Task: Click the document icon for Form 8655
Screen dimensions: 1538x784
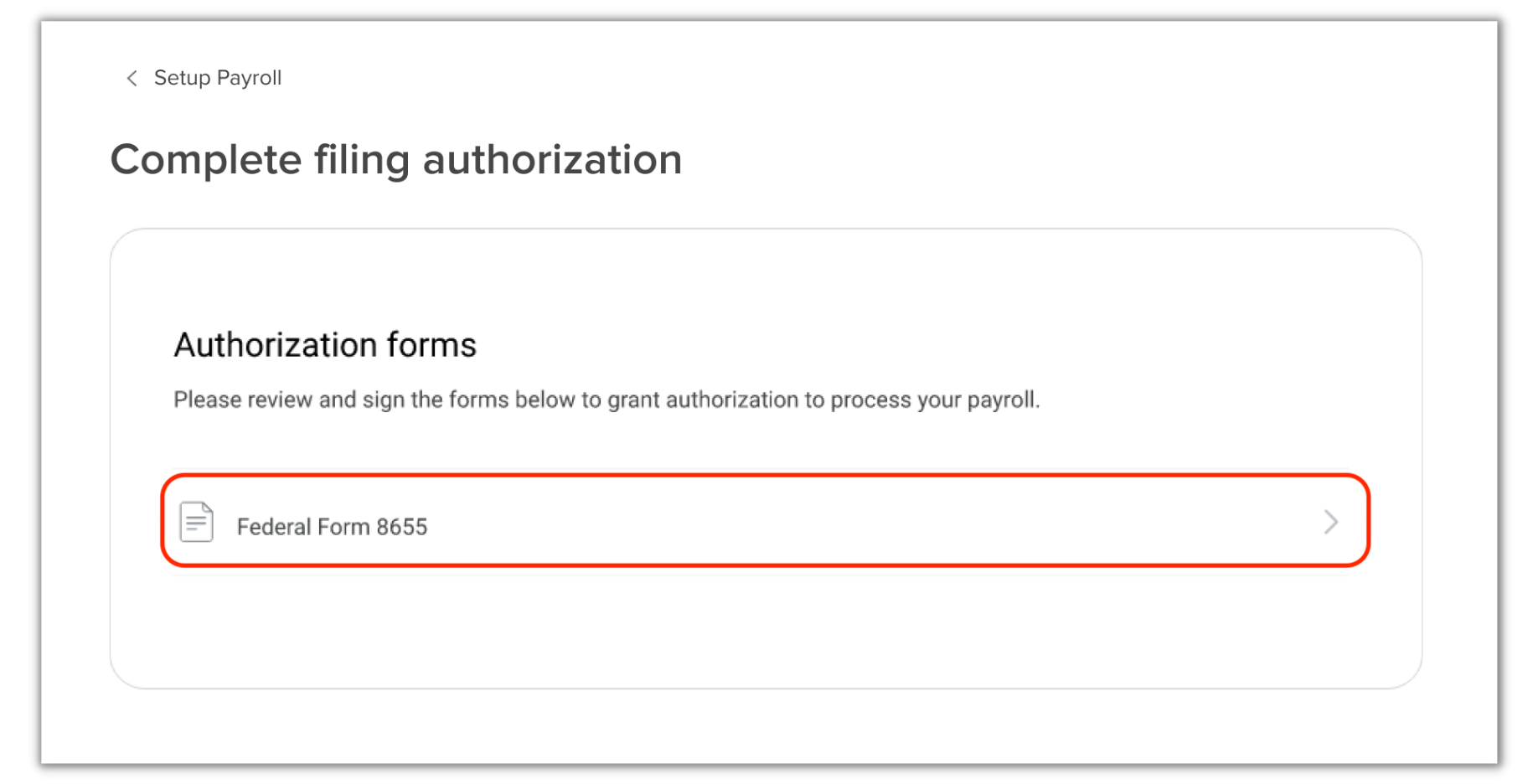Action: tap(197, 522)
